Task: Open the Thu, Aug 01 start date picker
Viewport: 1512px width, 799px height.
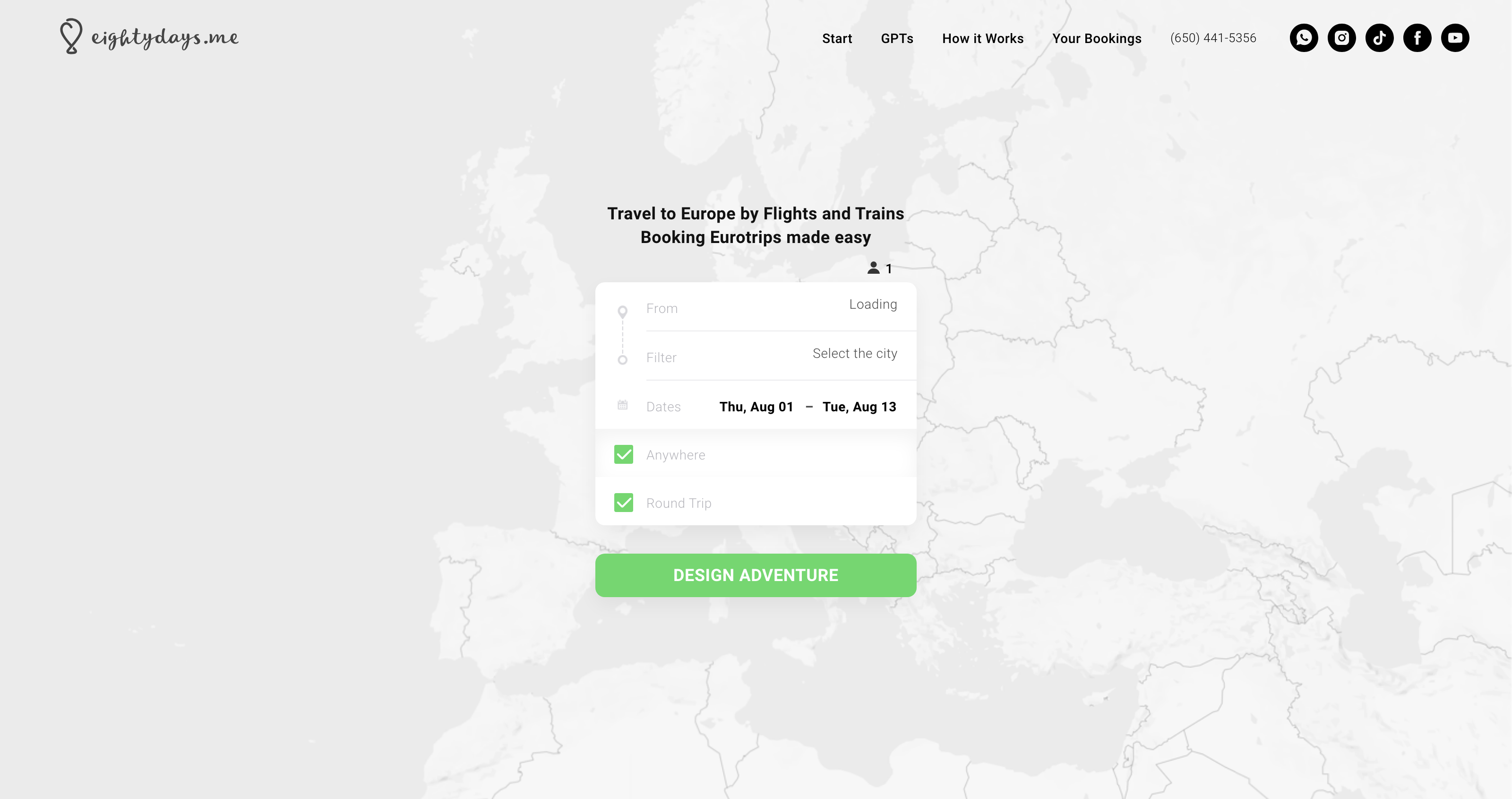Action: click(756, 407)
